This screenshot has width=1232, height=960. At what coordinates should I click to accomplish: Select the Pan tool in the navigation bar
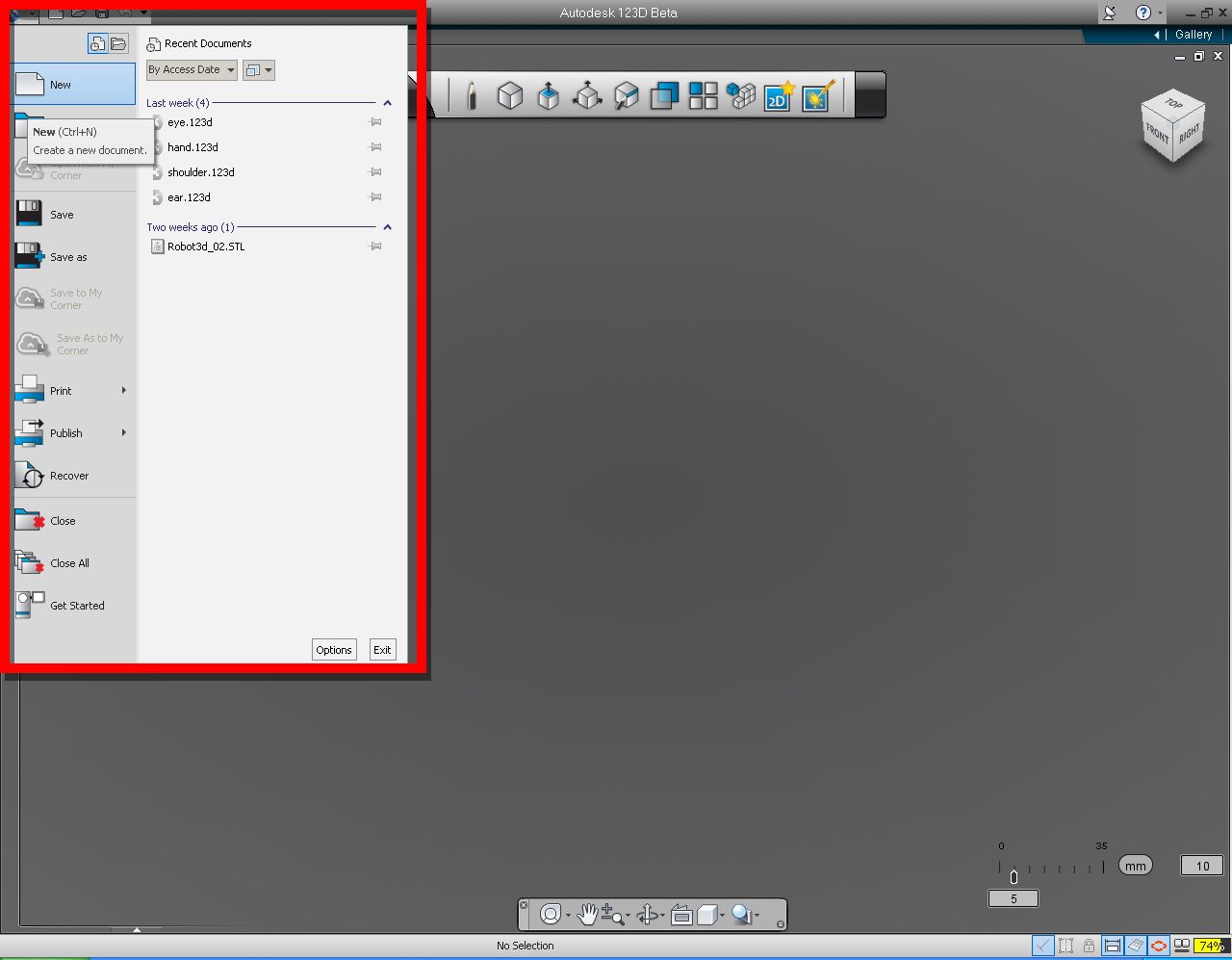[x=587, y=914]
